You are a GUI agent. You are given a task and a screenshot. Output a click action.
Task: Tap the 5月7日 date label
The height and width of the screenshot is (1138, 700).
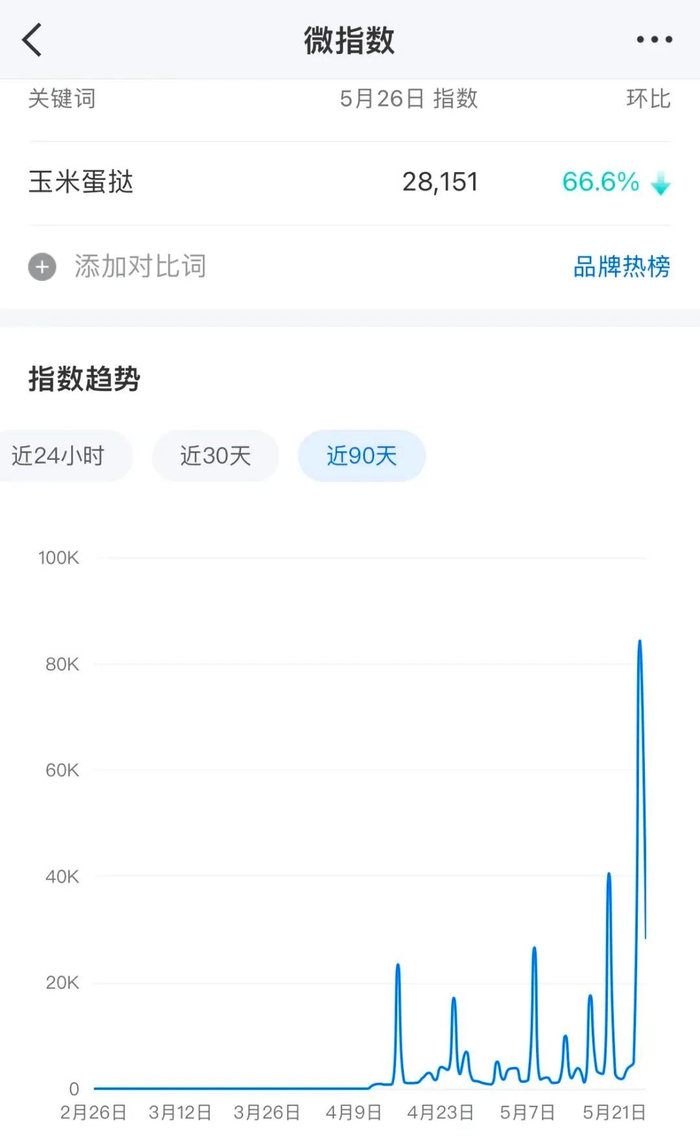[527, 1113]
